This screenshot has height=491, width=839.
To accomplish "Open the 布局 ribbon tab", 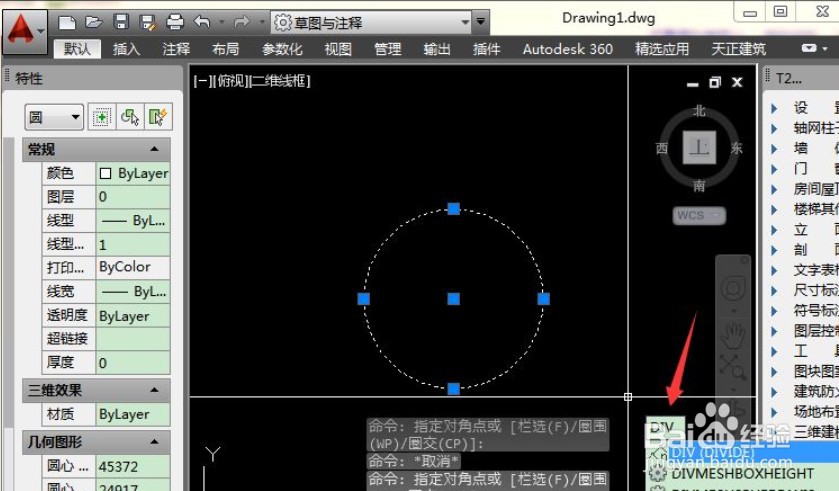I will point(225,49).
